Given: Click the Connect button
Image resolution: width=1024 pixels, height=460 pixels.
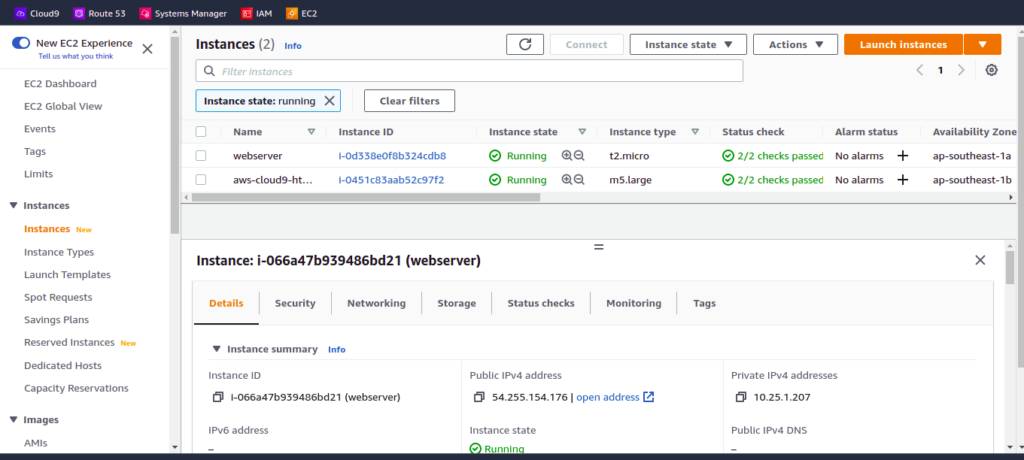Looking at the screenshot, I should (x=586, y=44).
